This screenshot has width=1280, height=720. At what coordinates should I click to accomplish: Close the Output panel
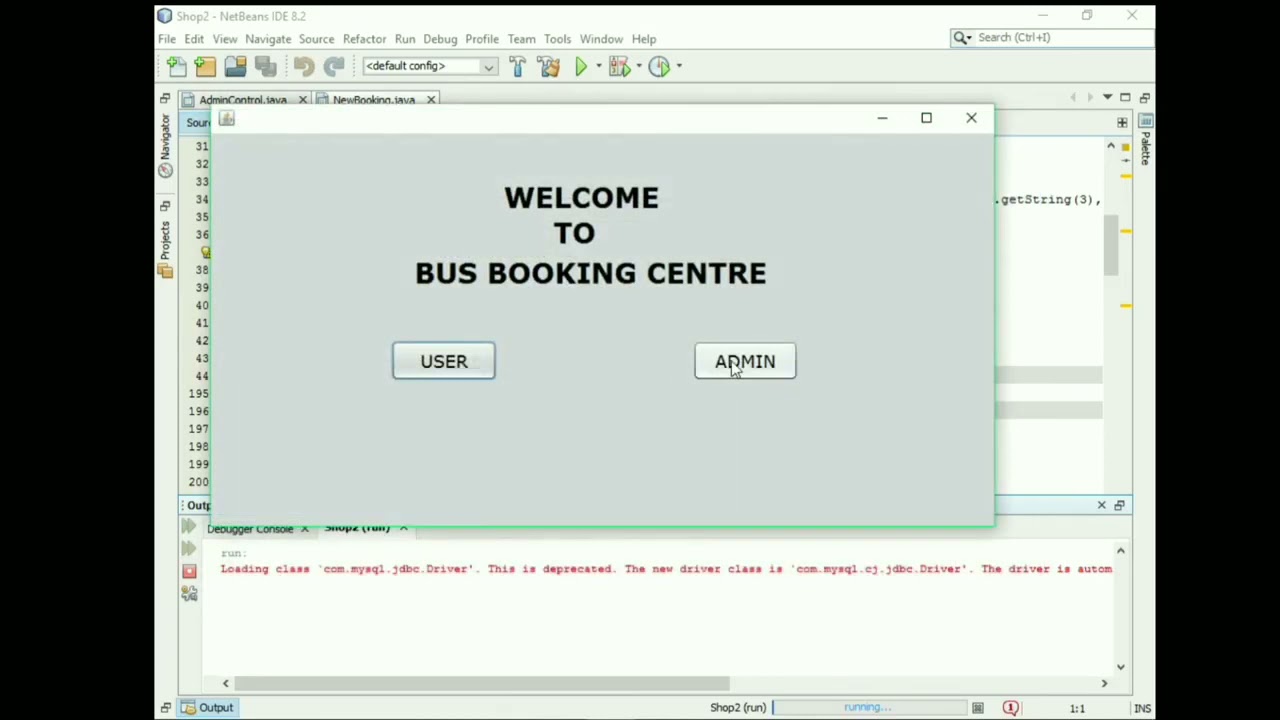pos(1101,505)
